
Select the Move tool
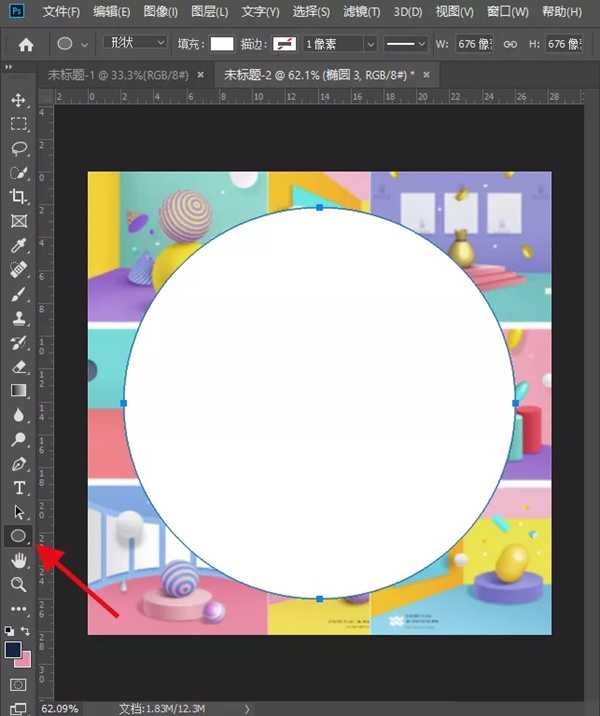pos(18,100)
